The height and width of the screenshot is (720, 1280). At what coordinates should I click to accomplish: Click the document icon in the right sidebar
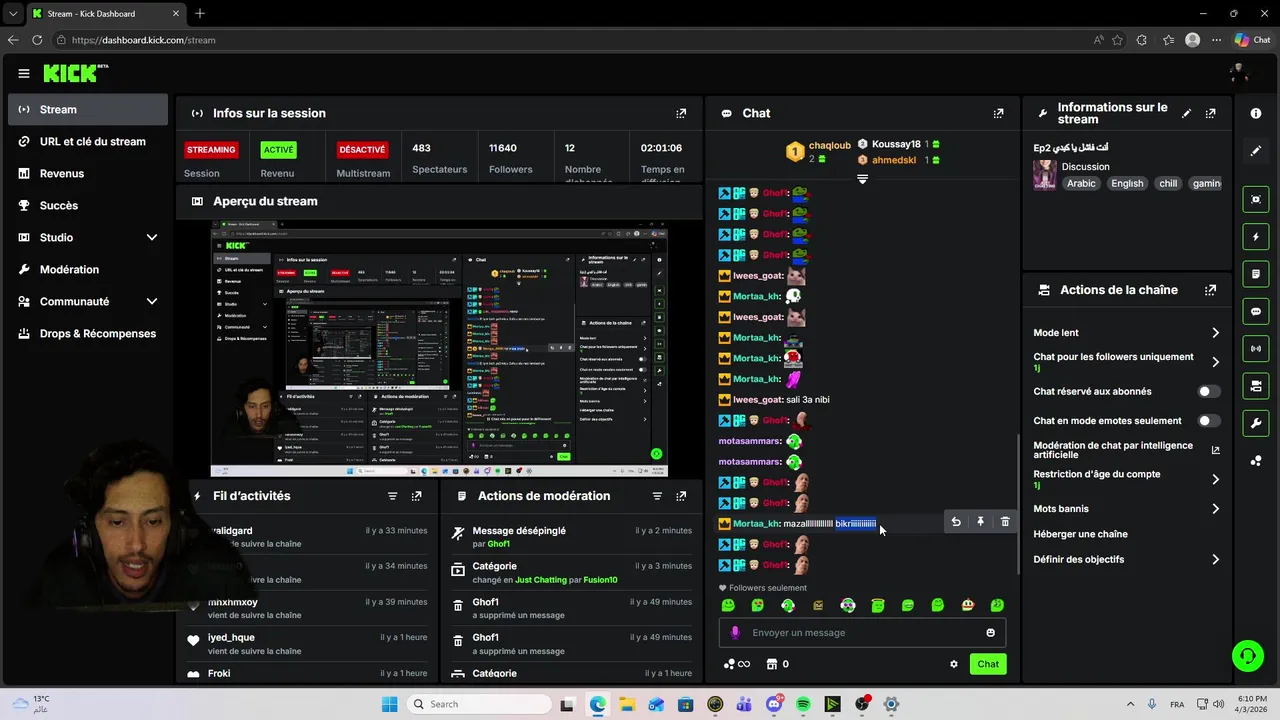point(1256,274)
